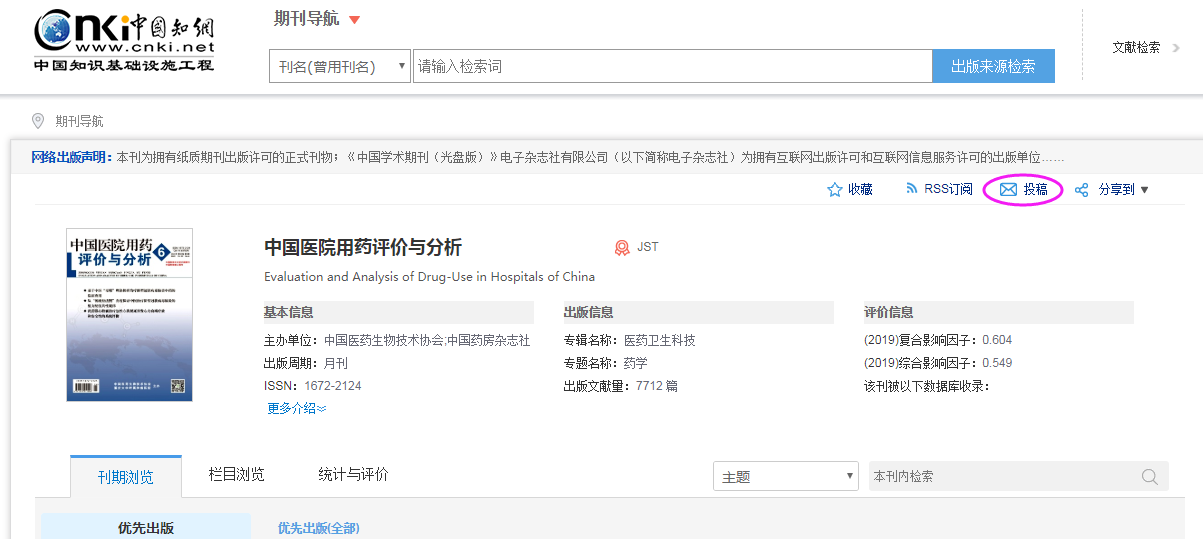
Task: Click the 专题名称 药学 text
Action: (x=606, y=363)
